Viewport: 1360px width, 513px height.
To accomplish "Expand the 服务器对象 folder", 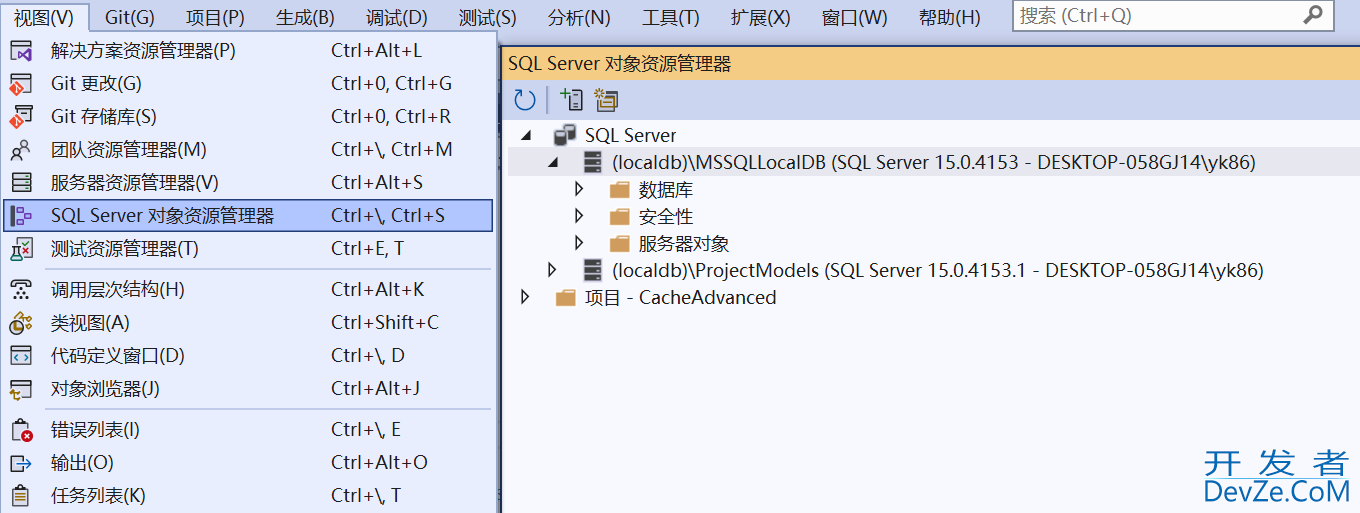I will [x=579, y=243].
